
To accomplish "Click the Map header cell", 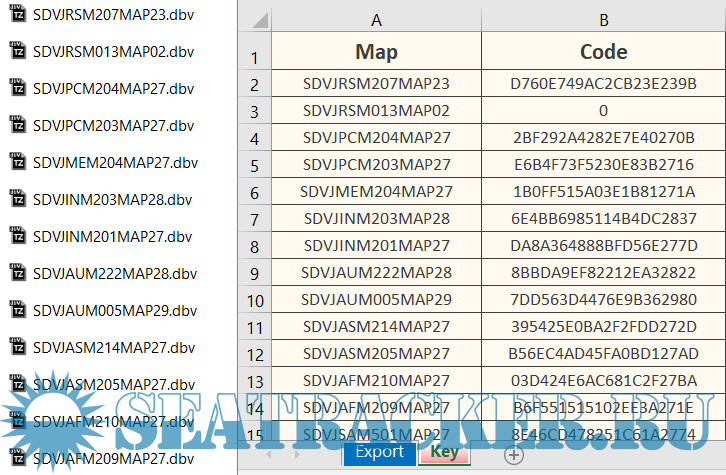I will click(376, 52).
